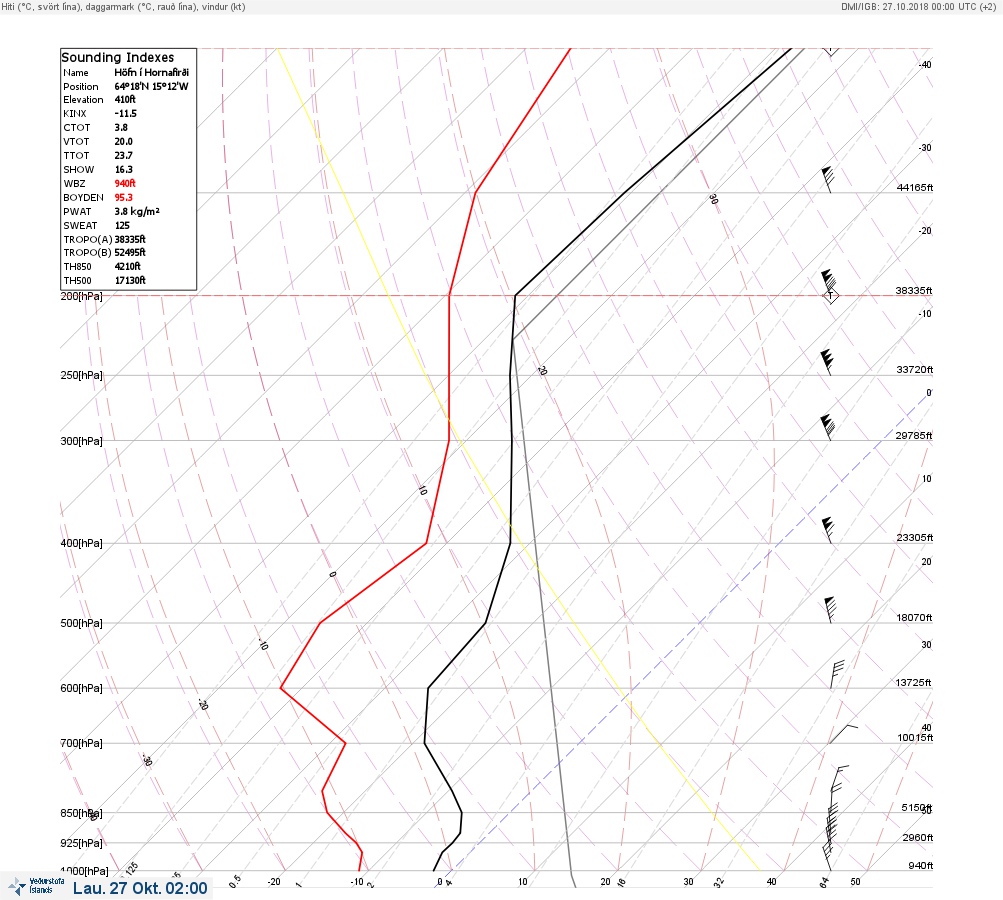The width and height of the screenshot is (1003, 900).
Task: Click the '940ft' height label at chart bottom right
Action: pos(920,865)
